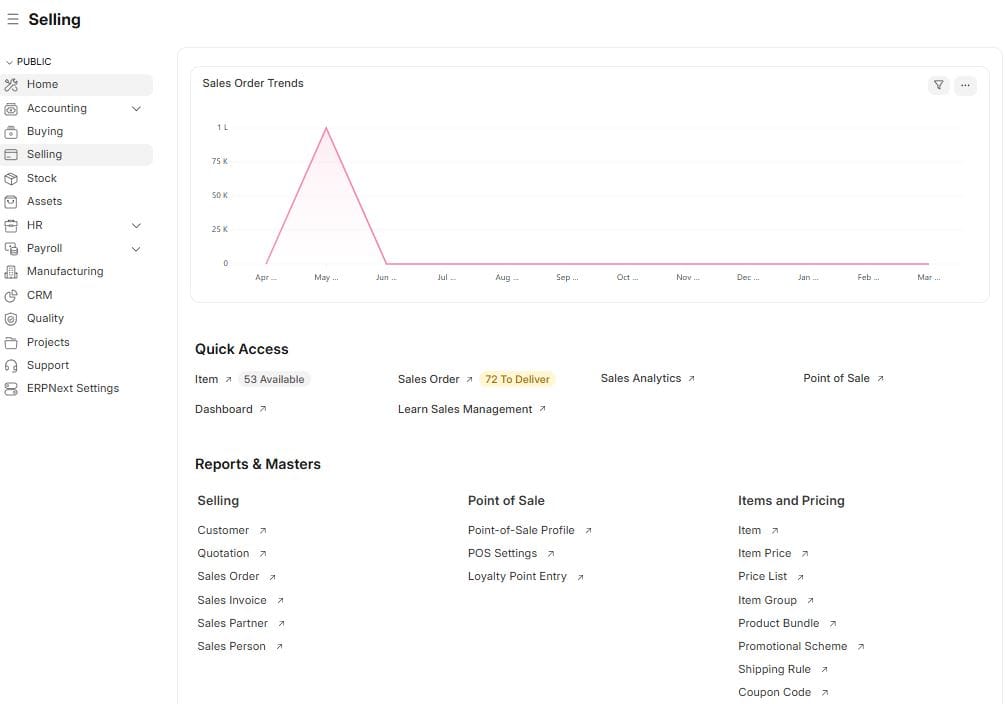Open the hamburger navigation menu
Viewport: 1005px width, 704px height.
point(13,19)
